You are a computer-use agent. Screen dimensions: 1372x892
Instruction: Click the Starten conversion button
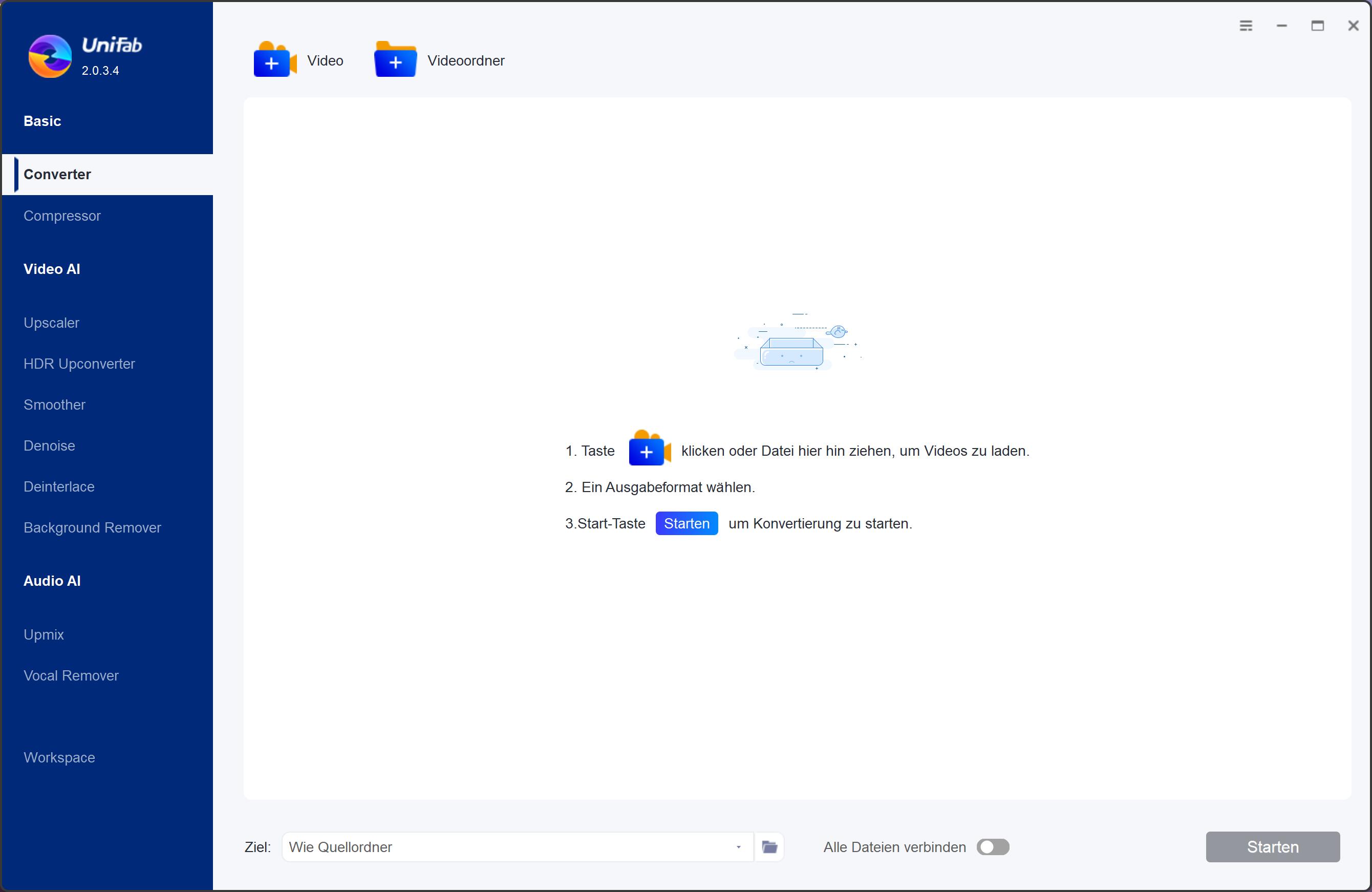click(1271, 846)
